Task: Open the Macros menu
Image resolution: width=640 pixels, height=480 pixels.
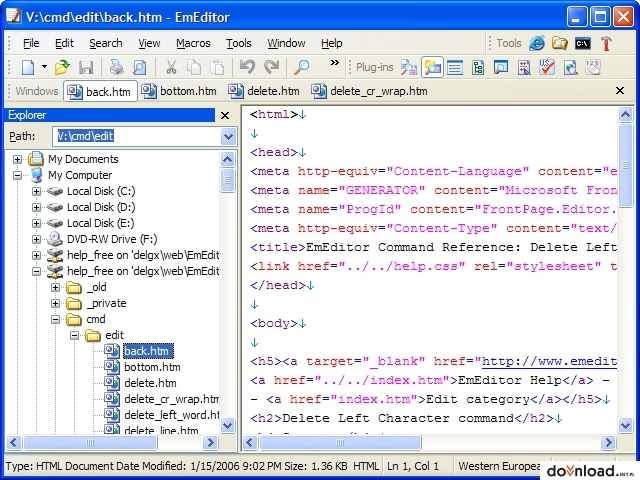Action: pos(193,43)
